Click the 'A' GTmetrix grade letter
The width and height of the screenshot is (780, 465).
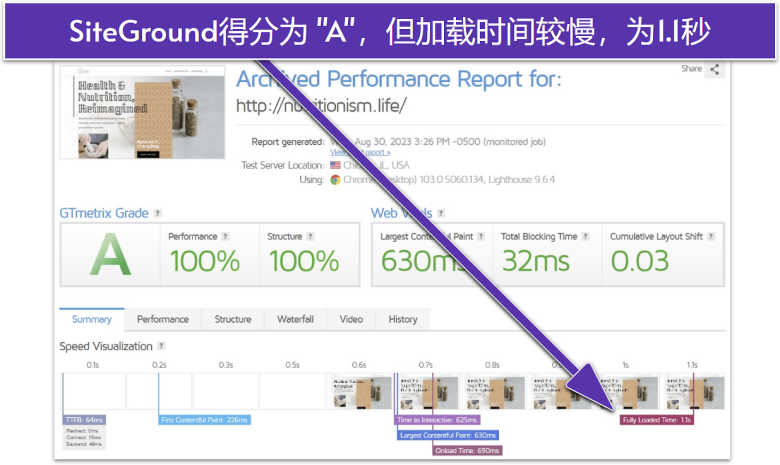point(110,255)
